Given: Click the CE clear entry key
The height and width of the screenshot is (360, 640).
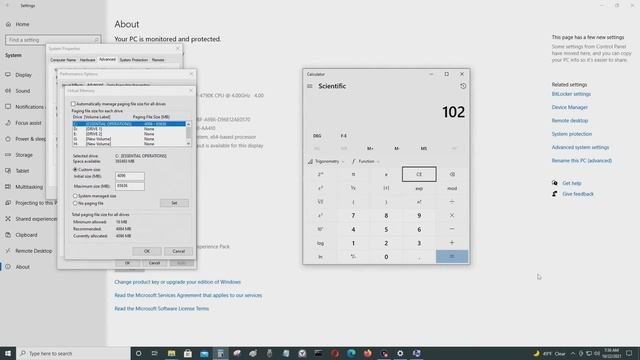Looking at the screenshot, I should pyautogui.click(x=419, y=174).
